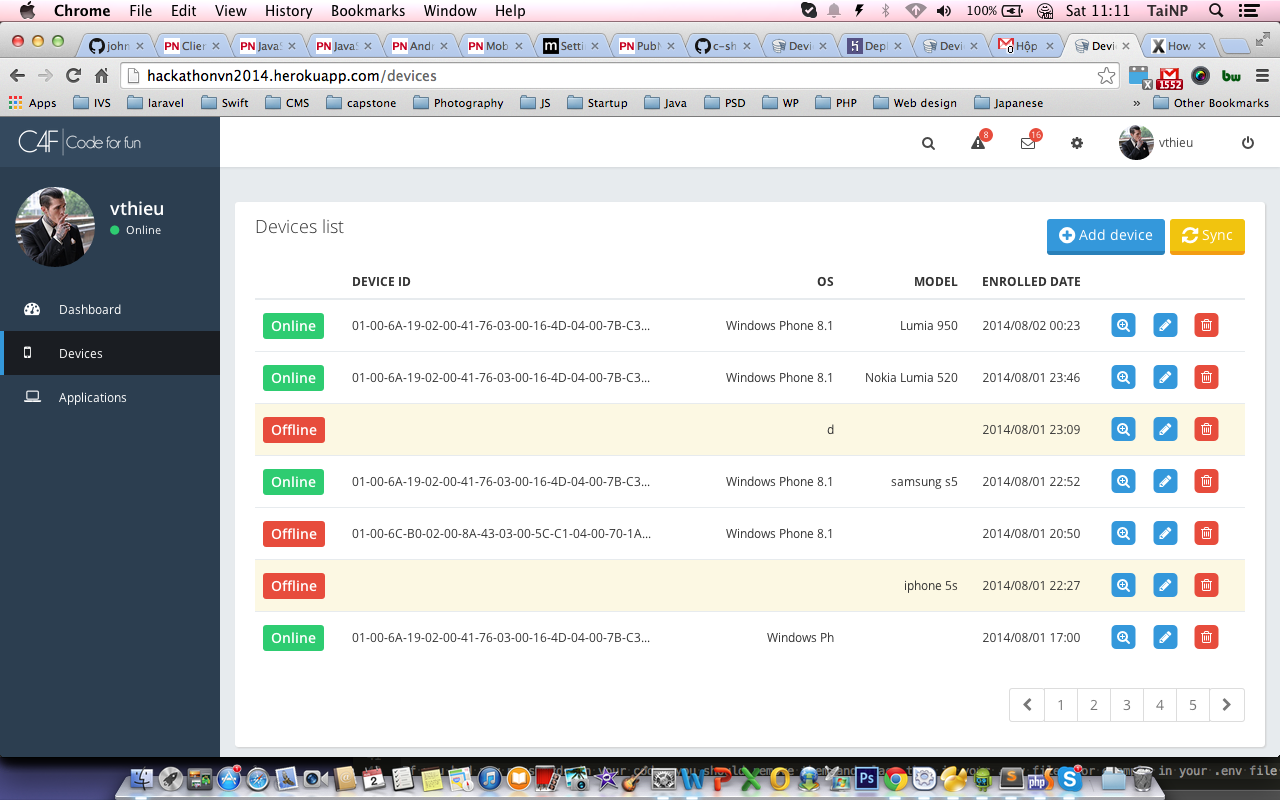
Task: Open Dashboard in sidebar
Action: coord(110,309)
